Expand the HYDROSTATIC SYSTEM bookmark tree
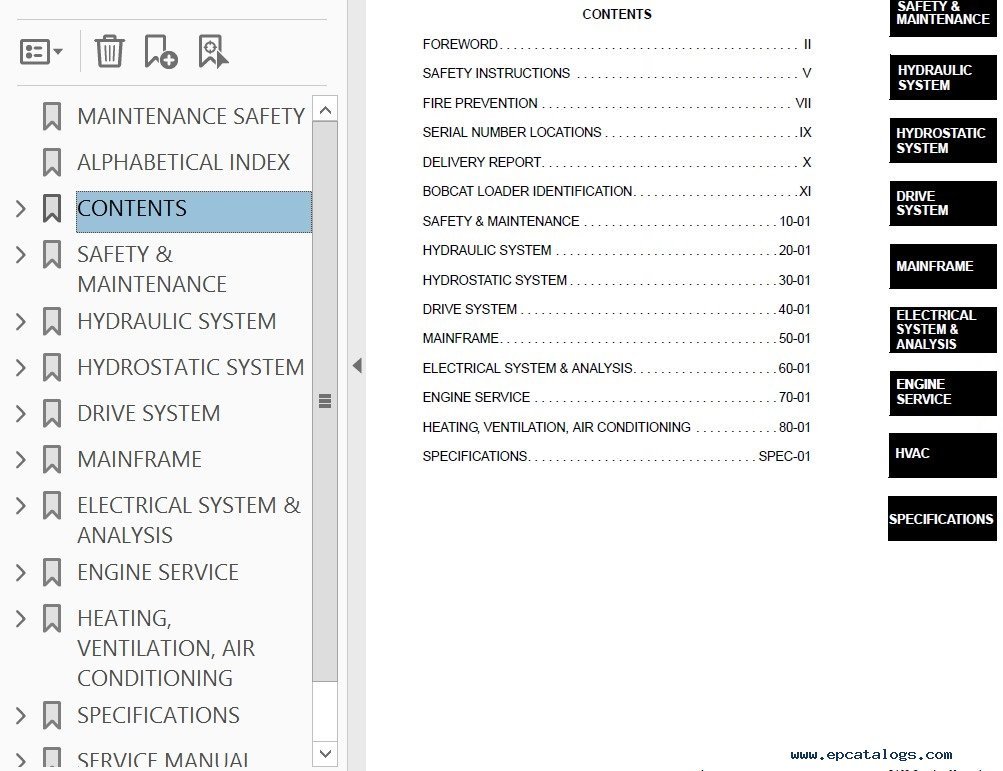This screenshot has width=1003, height=771. 20,368
